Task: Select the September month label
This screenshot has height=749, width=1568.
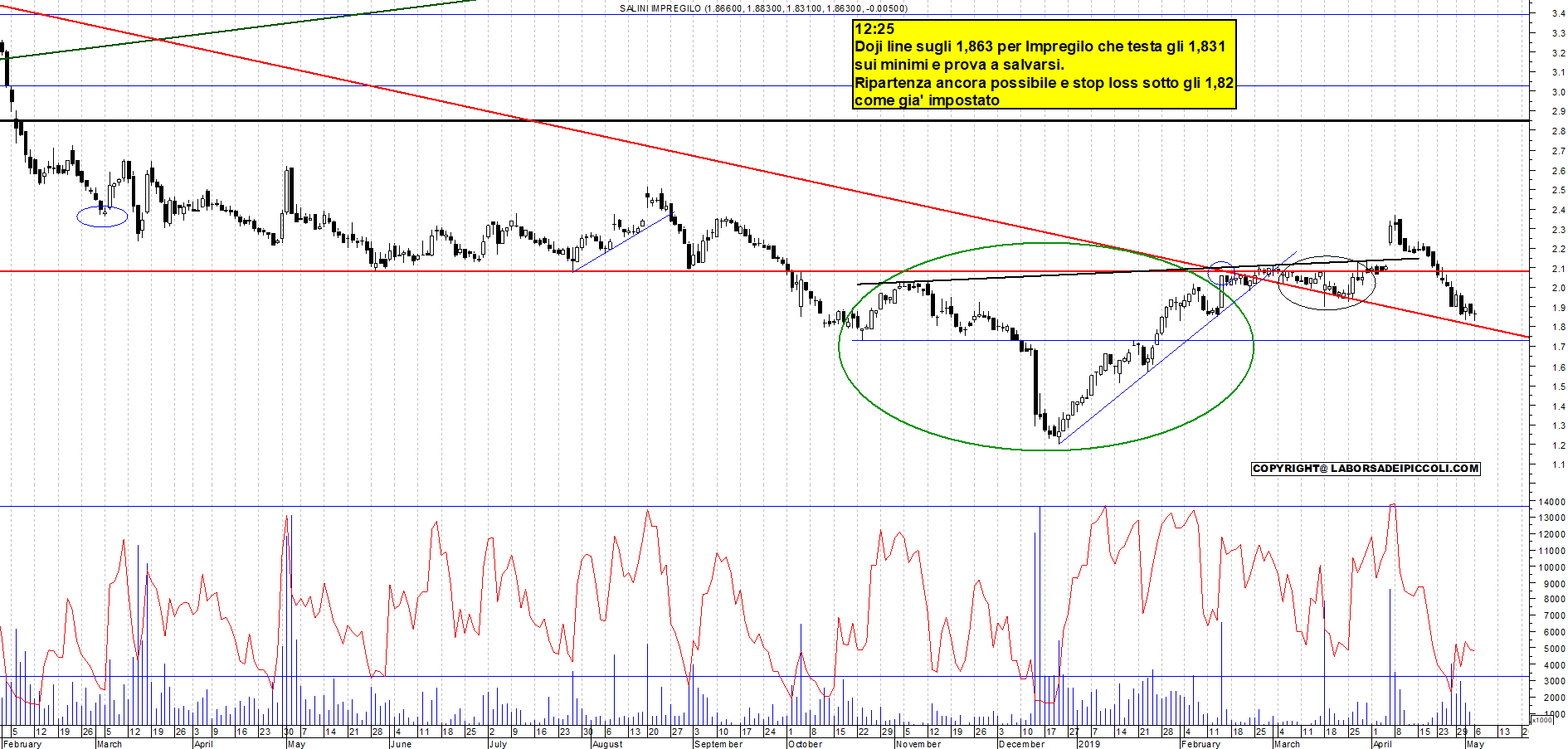Action: pyautogui.click(x=718, y=744)
